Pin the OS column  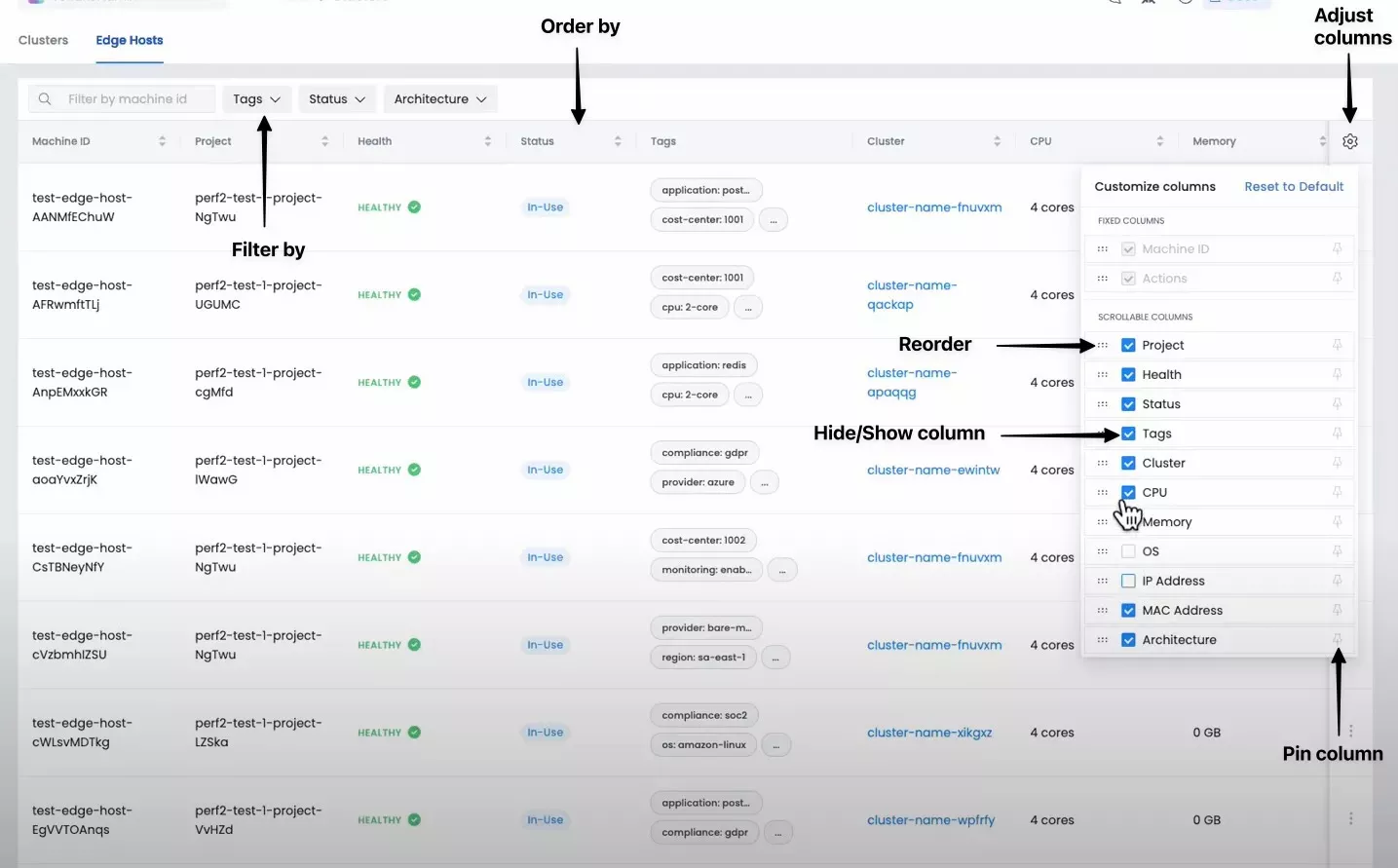coord(1337,551)
